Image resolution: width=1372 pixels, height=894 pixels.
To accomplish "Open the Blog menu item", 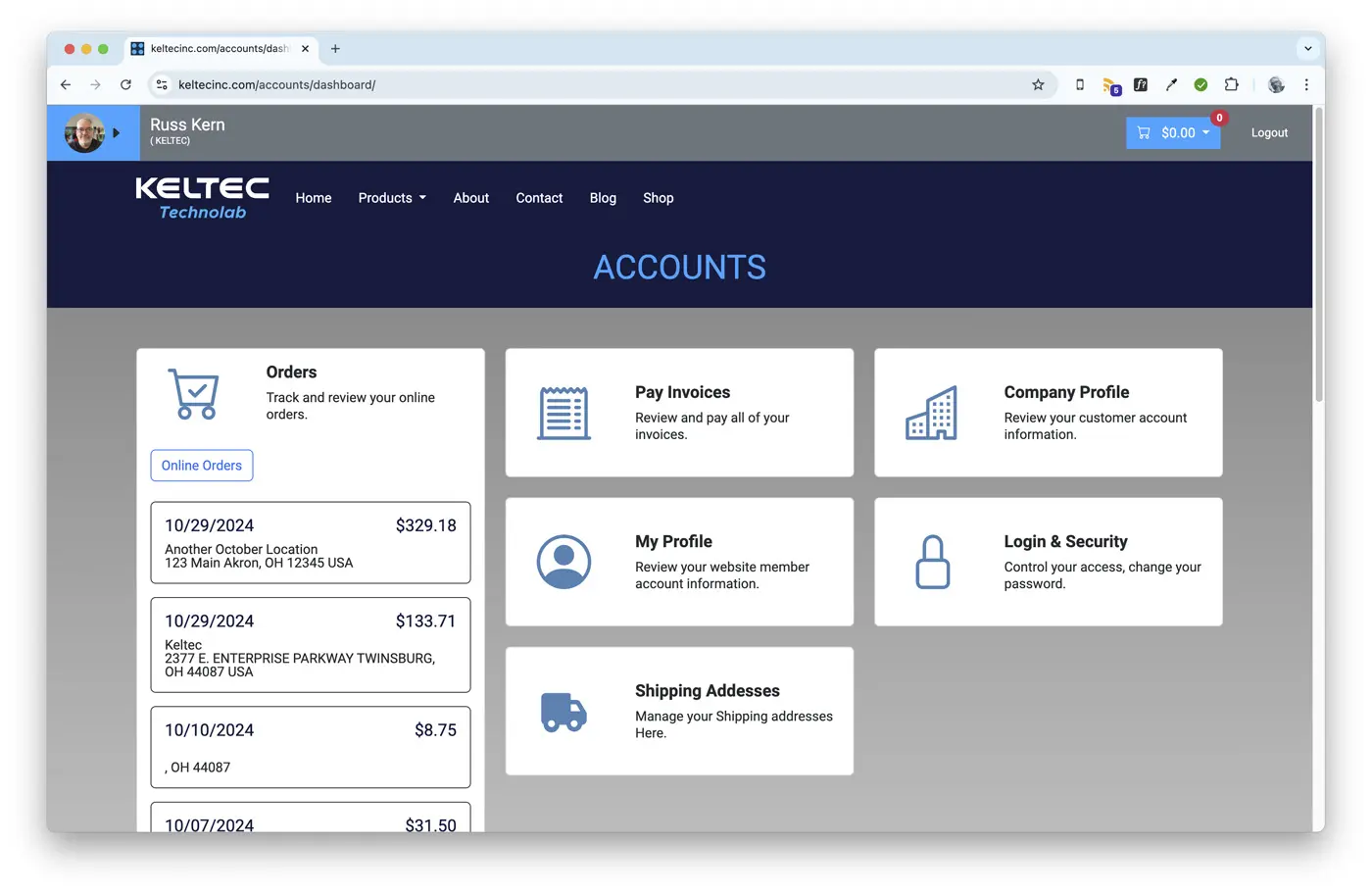I will [x=603, y=198].
